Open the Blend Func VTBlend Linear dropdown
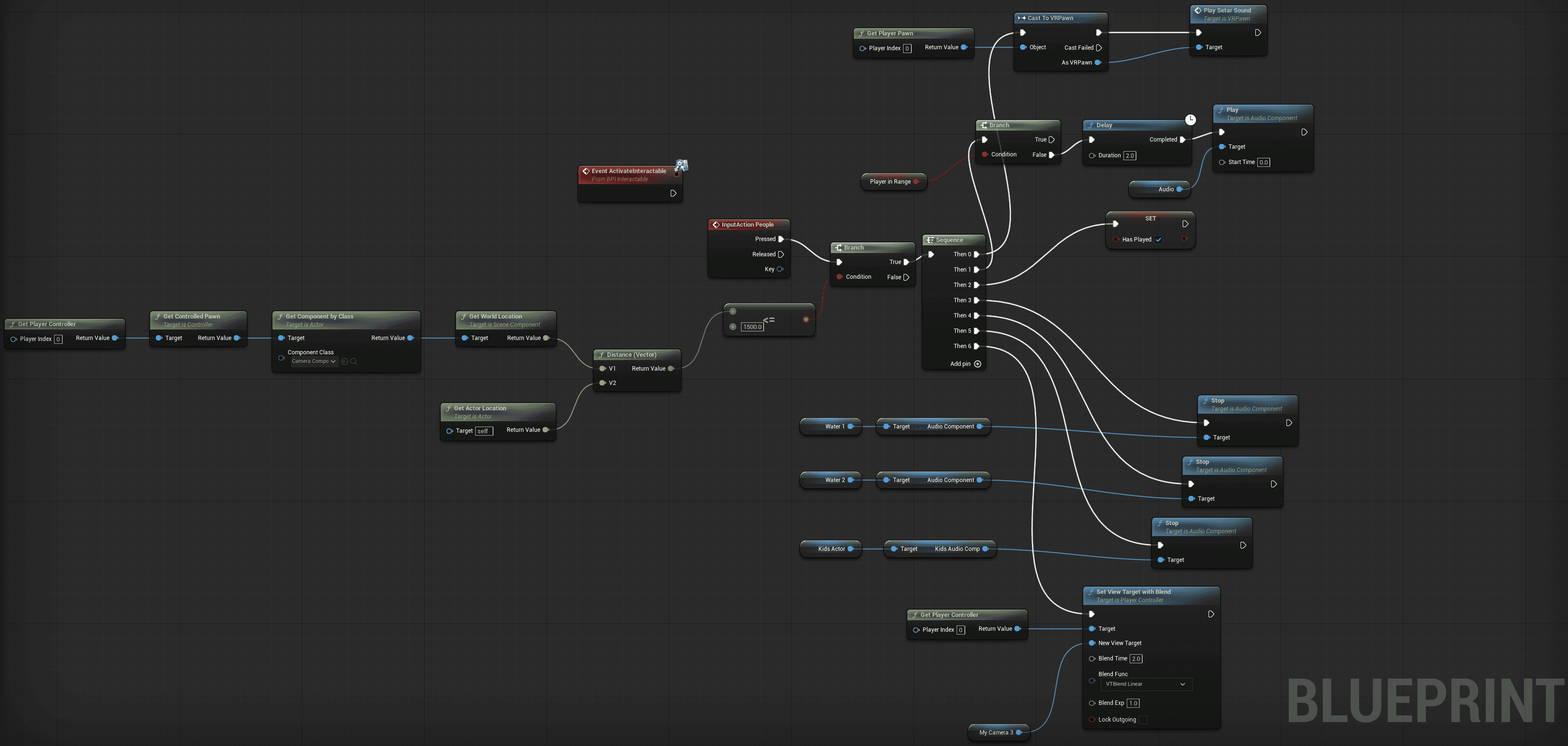Viewport: 1568px width, 746px height. point(1143,683)
